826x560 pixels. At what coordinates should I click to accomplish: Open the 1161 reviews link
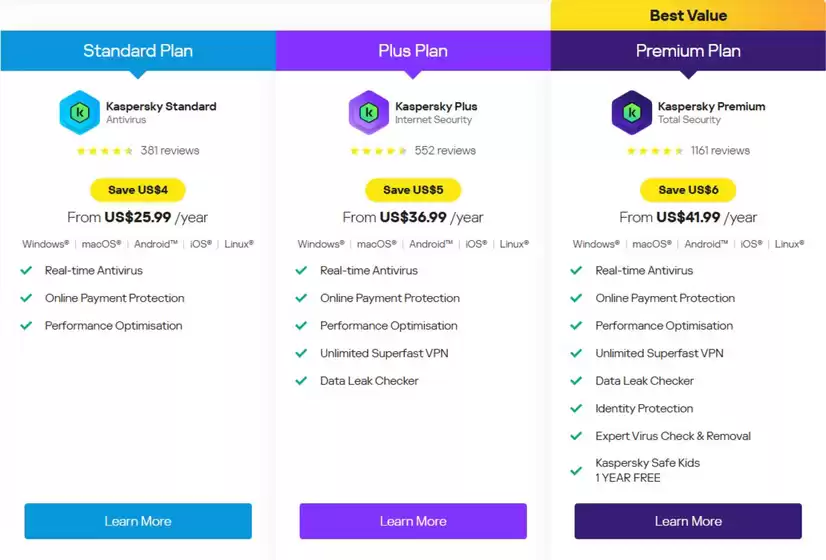point(720,151)
